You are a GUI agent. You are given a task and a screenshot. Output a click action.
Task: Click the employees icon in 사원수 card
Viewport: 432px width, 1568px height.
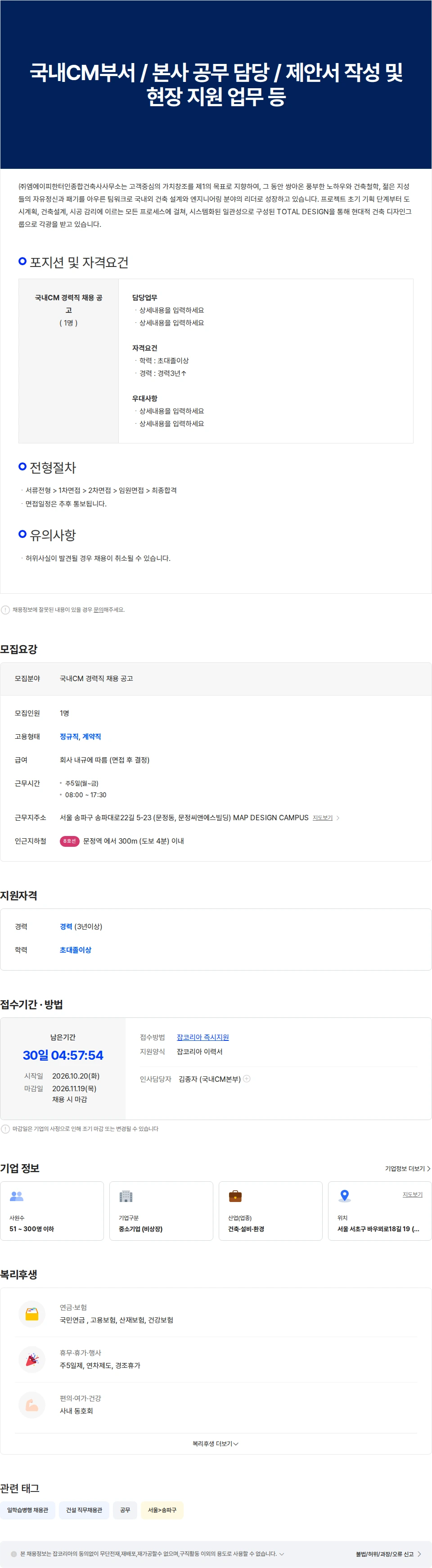[x=17, y=1196]
